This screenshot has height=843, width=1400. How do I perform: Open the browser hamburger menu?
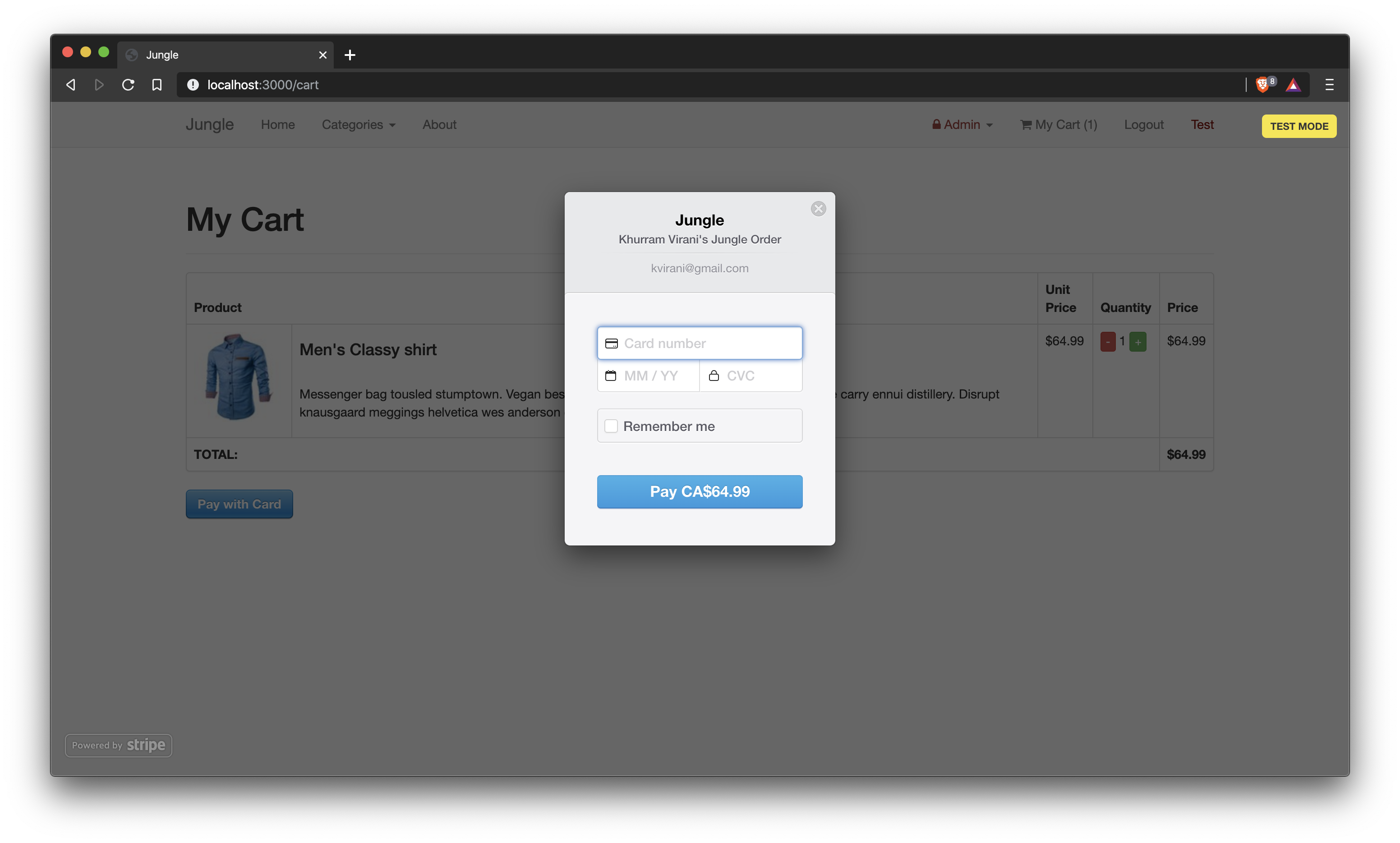pyautogui.click(x=1329, y=85)
